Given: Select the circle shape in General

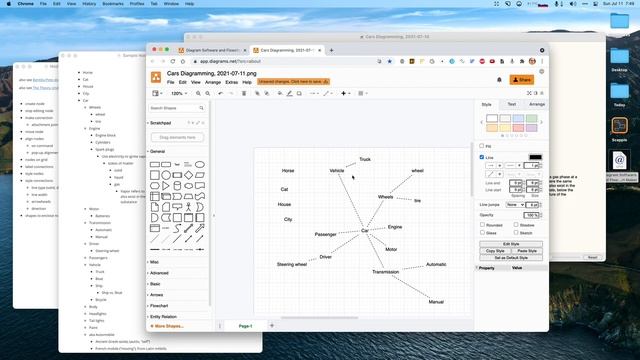Looking at the screenshot, I should (166, 175).
